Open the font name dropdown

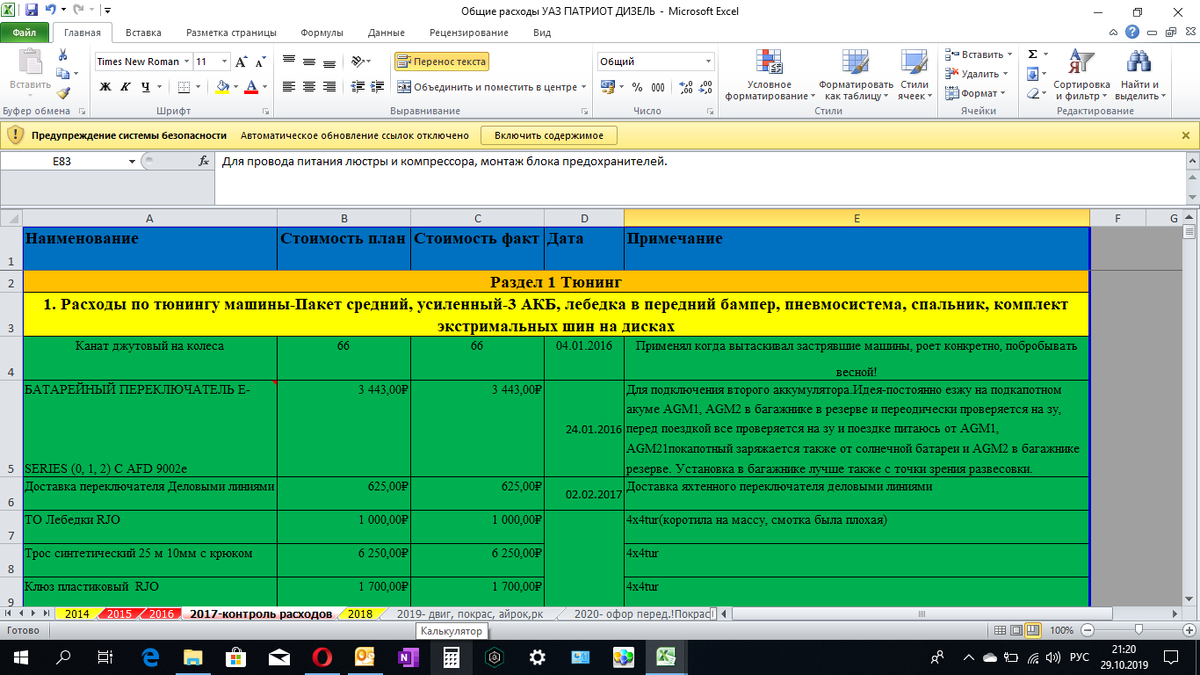[x=186, y=61]
